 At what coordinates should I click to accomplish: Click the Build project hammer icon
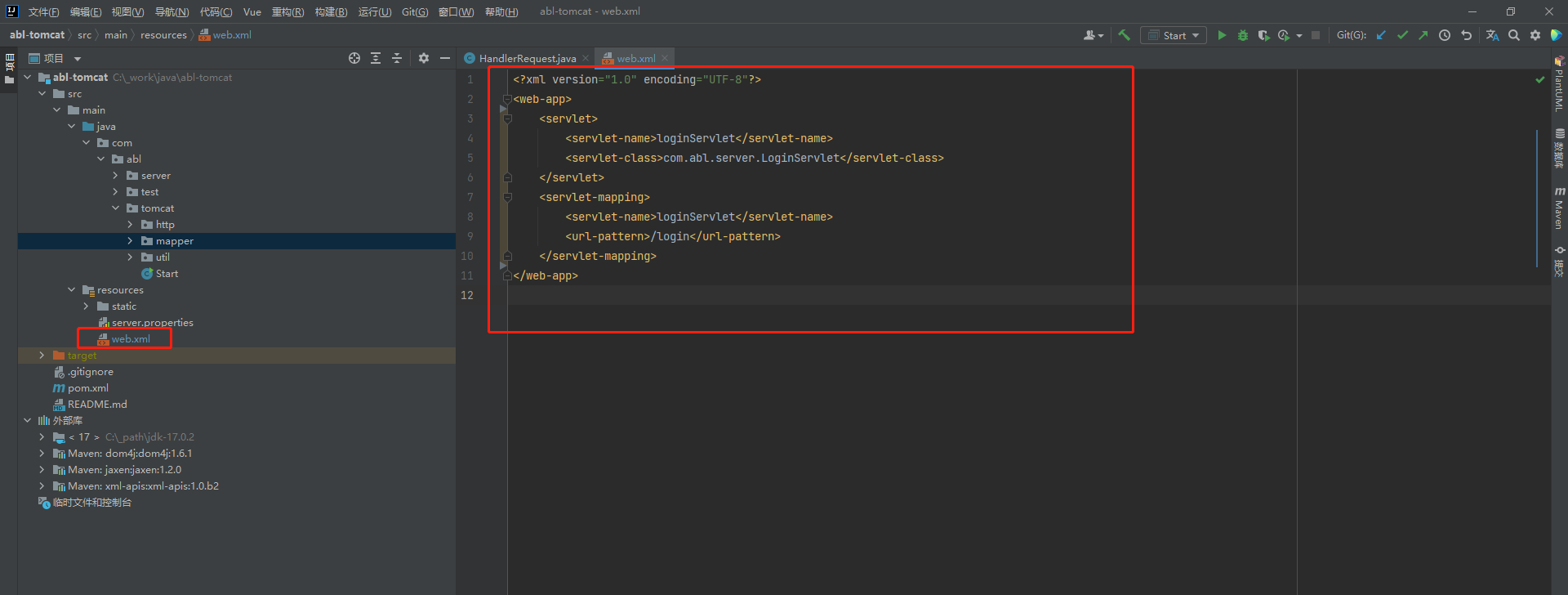coord(1125,35)
